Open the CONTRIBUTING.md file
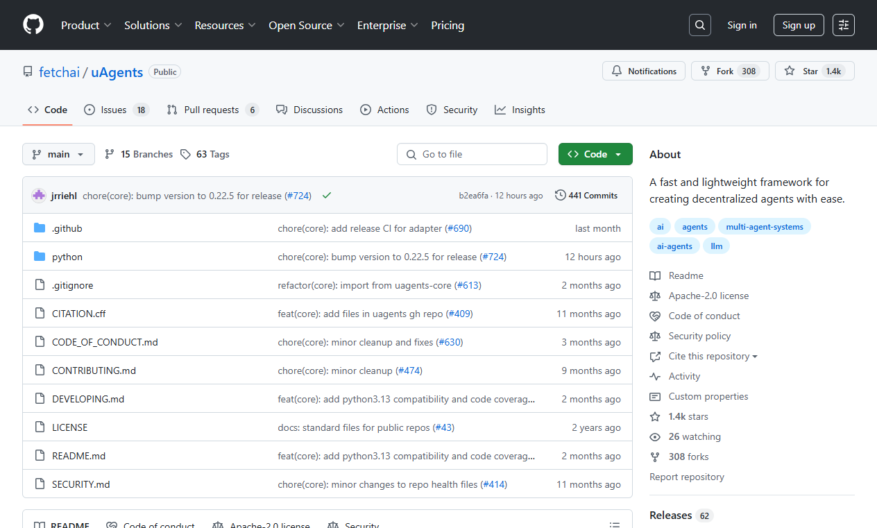Screen dimensions: 877x528 point(94,370)
